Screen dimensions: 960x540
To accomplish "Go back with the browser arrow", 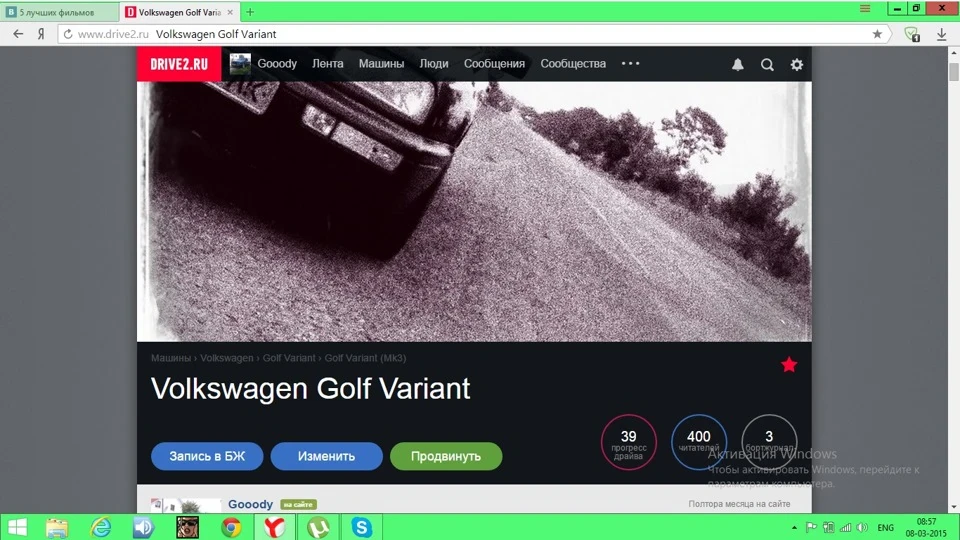I will pyautogui.click(x=18, y=34).
